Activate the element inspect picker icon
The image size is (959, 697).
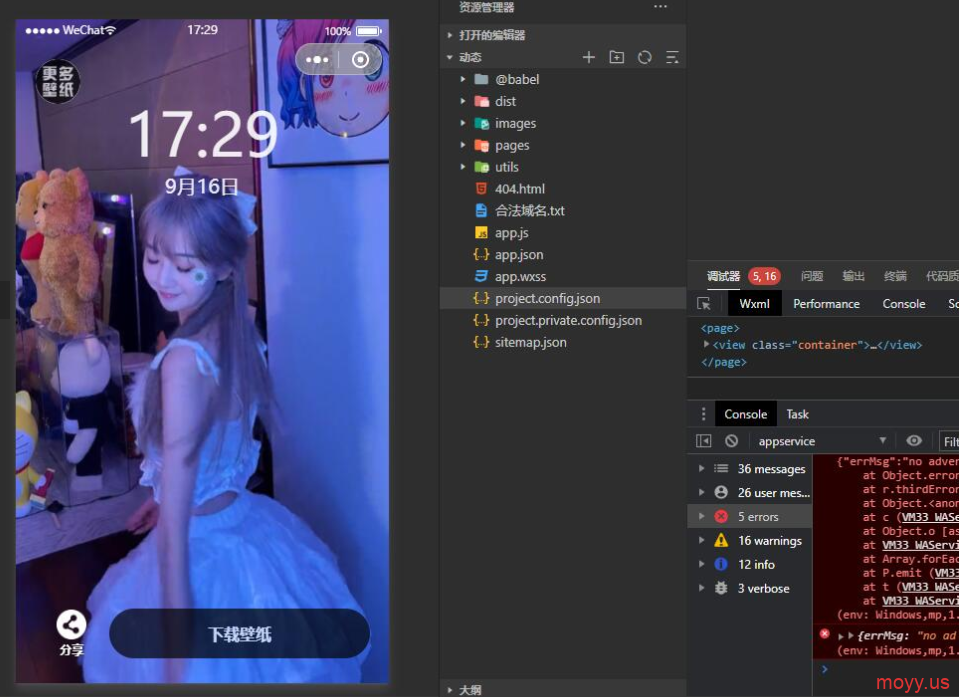pyautogui.click(x=704, y=304)
